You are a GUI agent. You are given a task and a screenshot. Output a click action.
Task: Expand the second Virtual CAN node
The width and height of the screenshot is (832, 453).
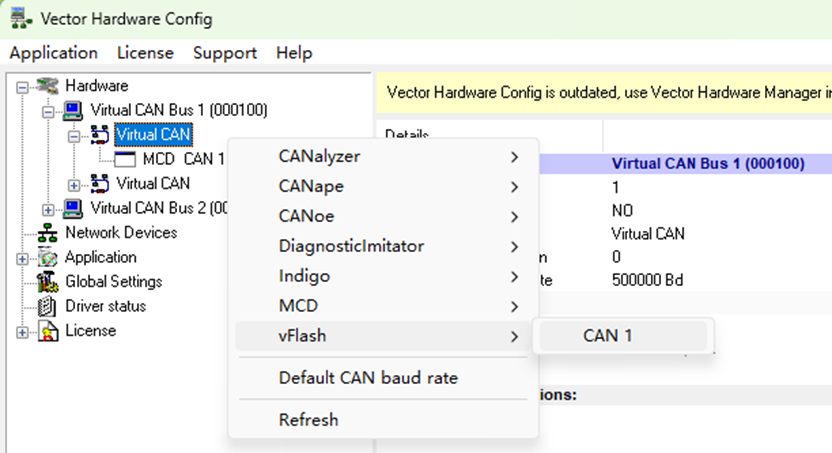point(74,185)
